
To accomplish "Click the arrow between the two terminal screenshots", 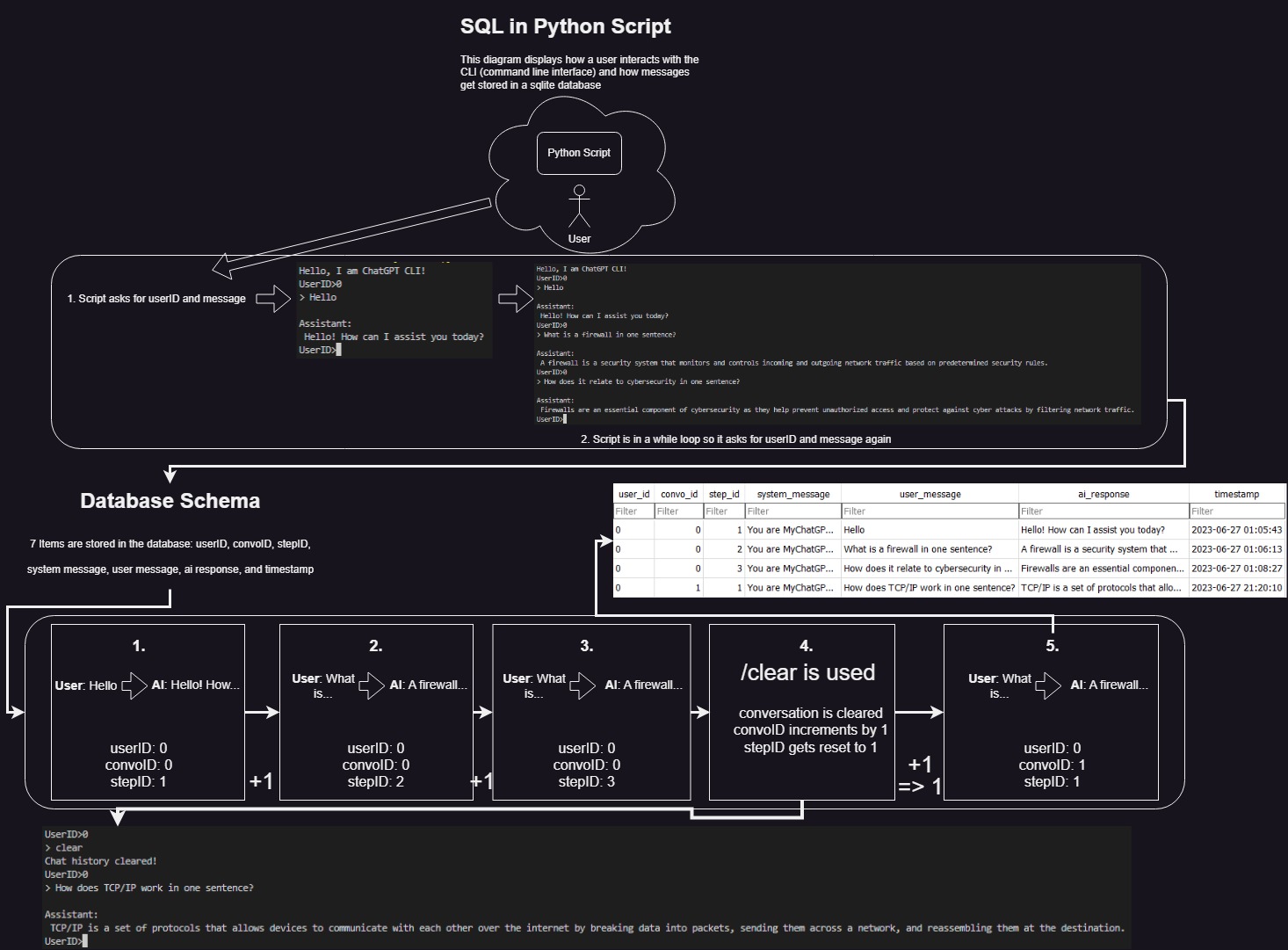I will 516,299.
